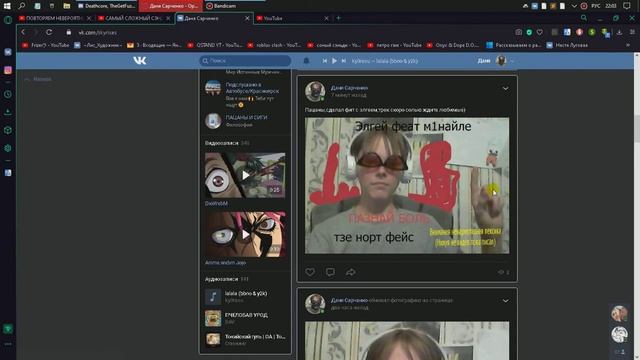Screen dimensions: 640x360
Task: Open author name on the photo update post
Action: coord(349,300)
